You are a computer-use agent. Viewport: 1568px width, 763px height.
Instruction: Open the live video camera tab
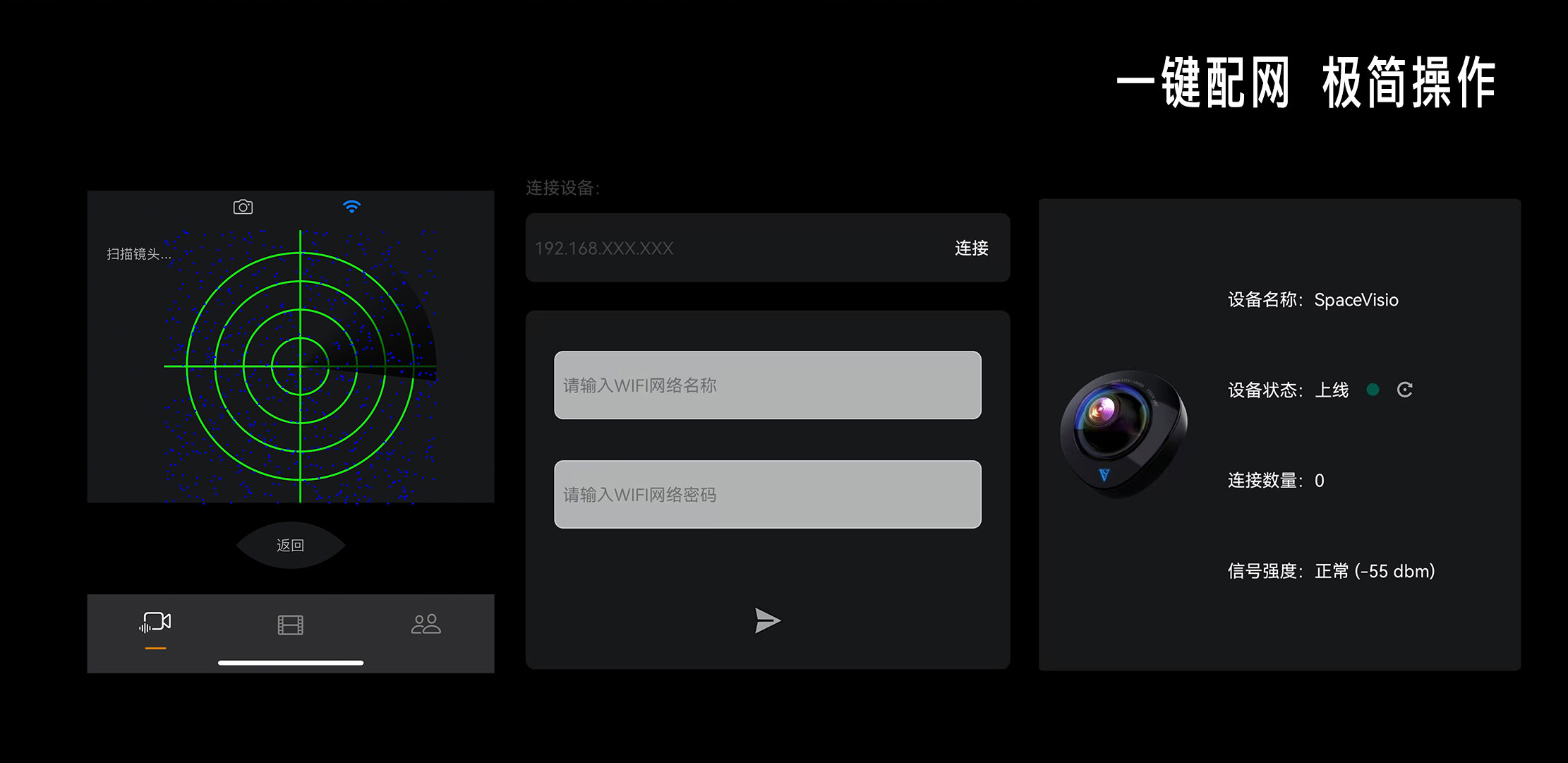[155, 623]
